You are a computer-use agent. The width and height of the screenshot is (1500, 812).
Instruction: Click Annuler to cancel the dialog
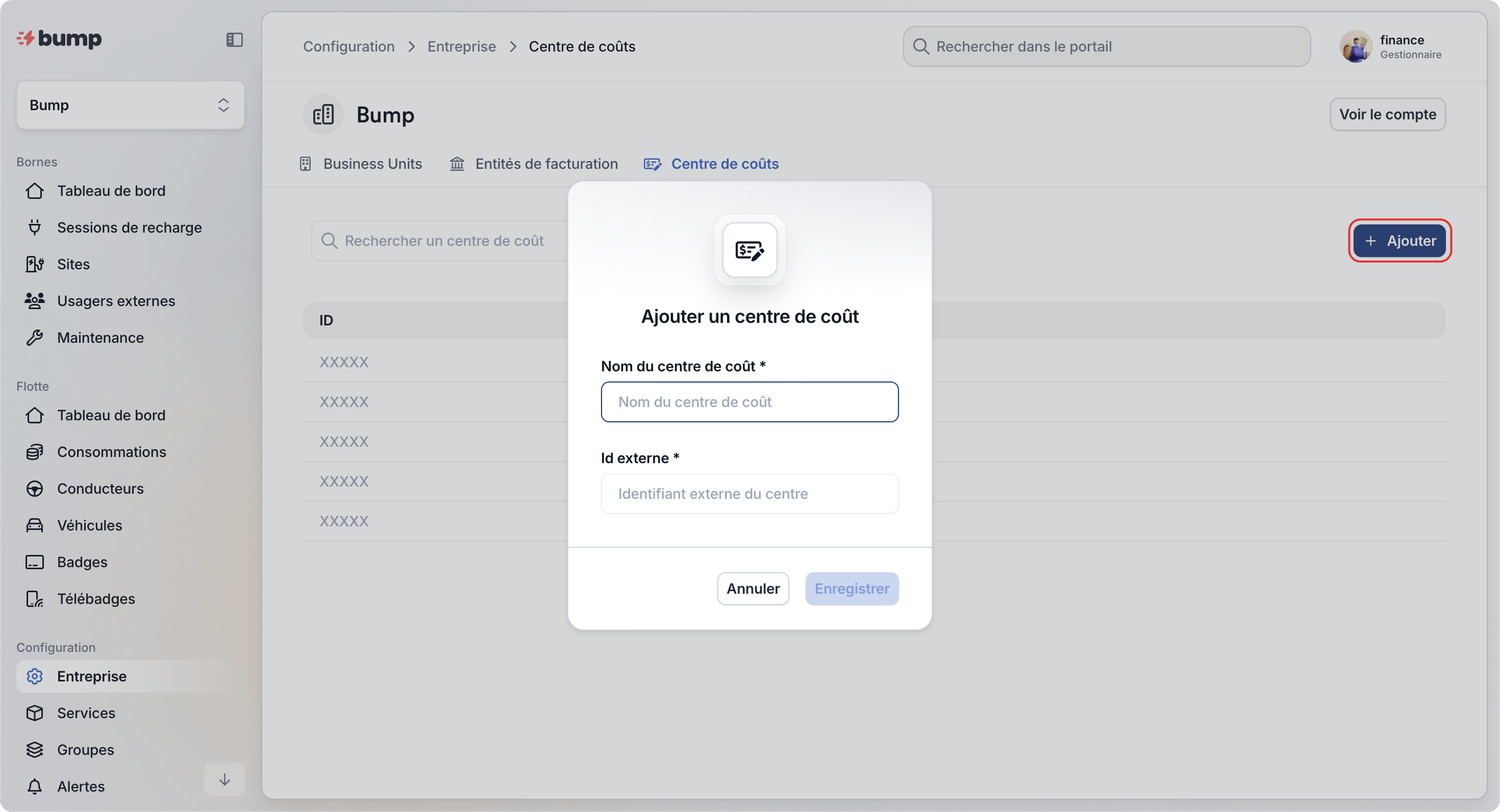pos(753,589)
